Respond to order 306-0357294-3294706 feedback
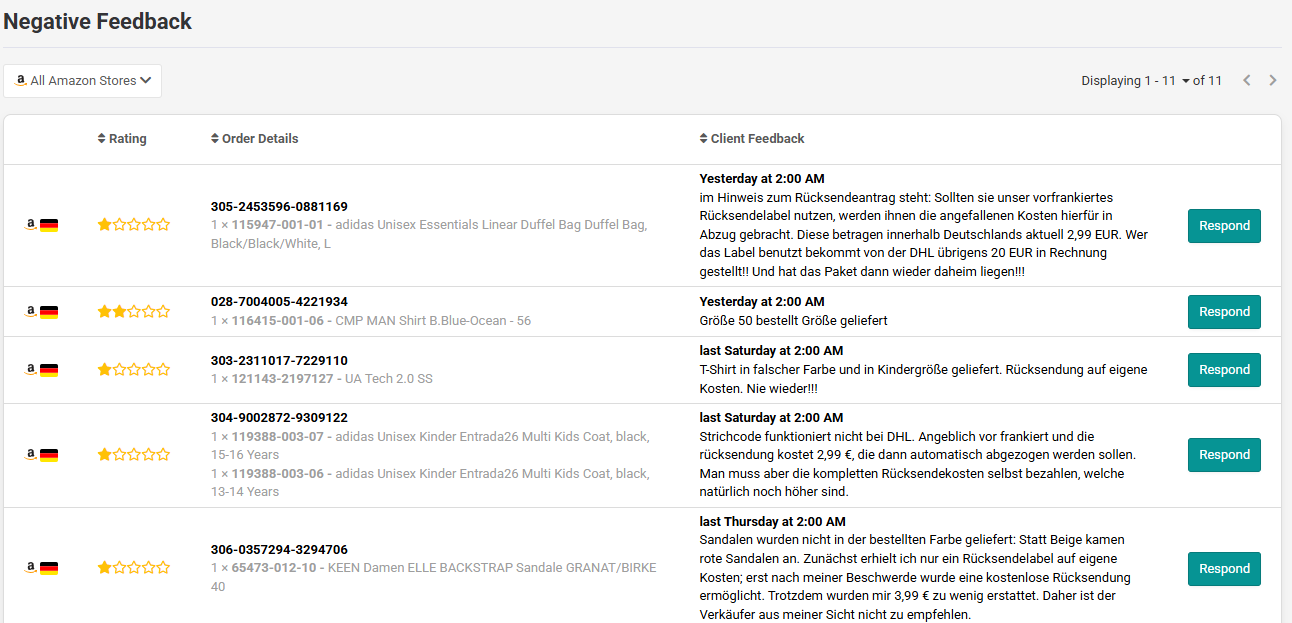The image size is (1292, 623). pyautogui.click(x=1224, y=569)
